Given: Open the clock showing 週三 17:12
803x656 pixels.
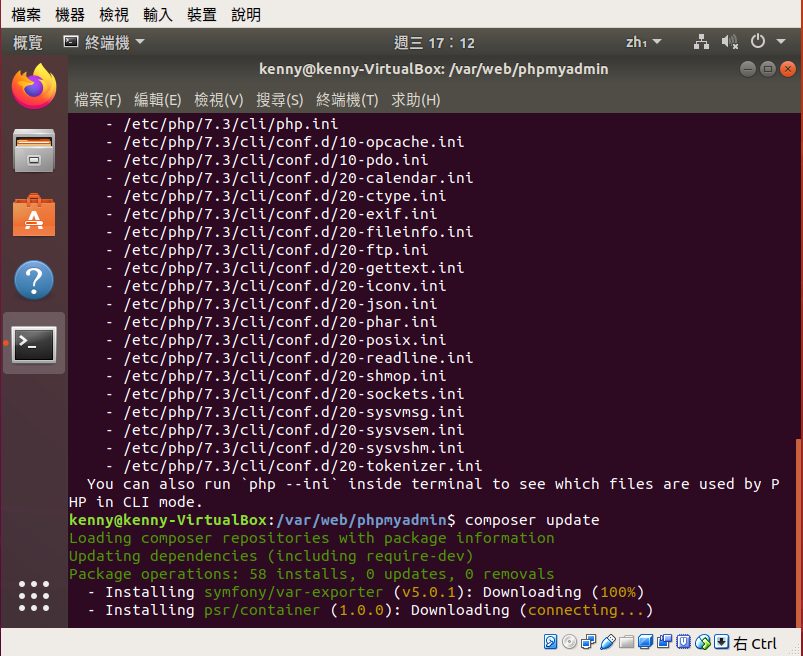Looking at the screenshot, I should (434, 43).
